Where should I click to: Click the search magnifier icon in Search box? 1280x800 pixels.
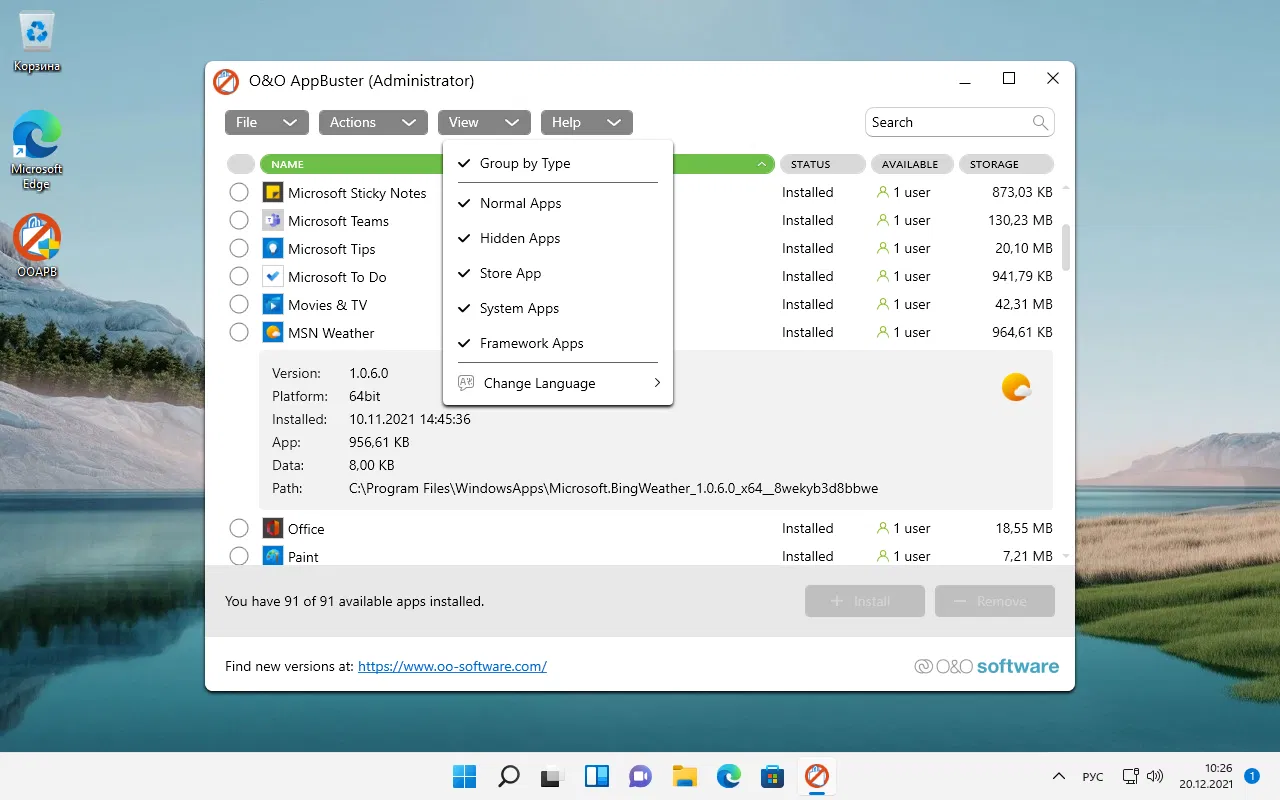tap(1040, 122)
